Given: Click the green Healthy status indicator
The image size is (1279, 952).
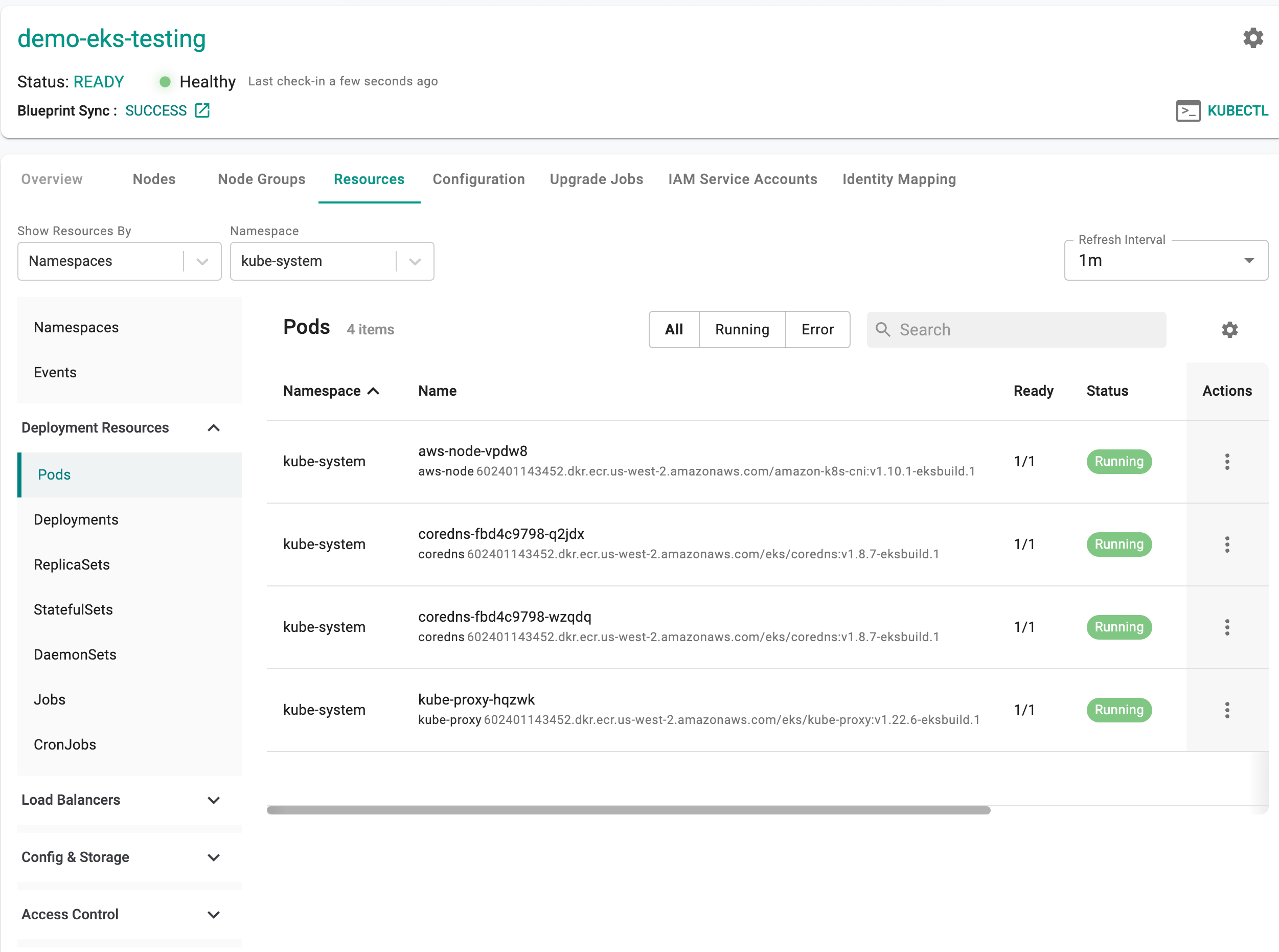Looking at the screenshot, I should tap(165, 82).
